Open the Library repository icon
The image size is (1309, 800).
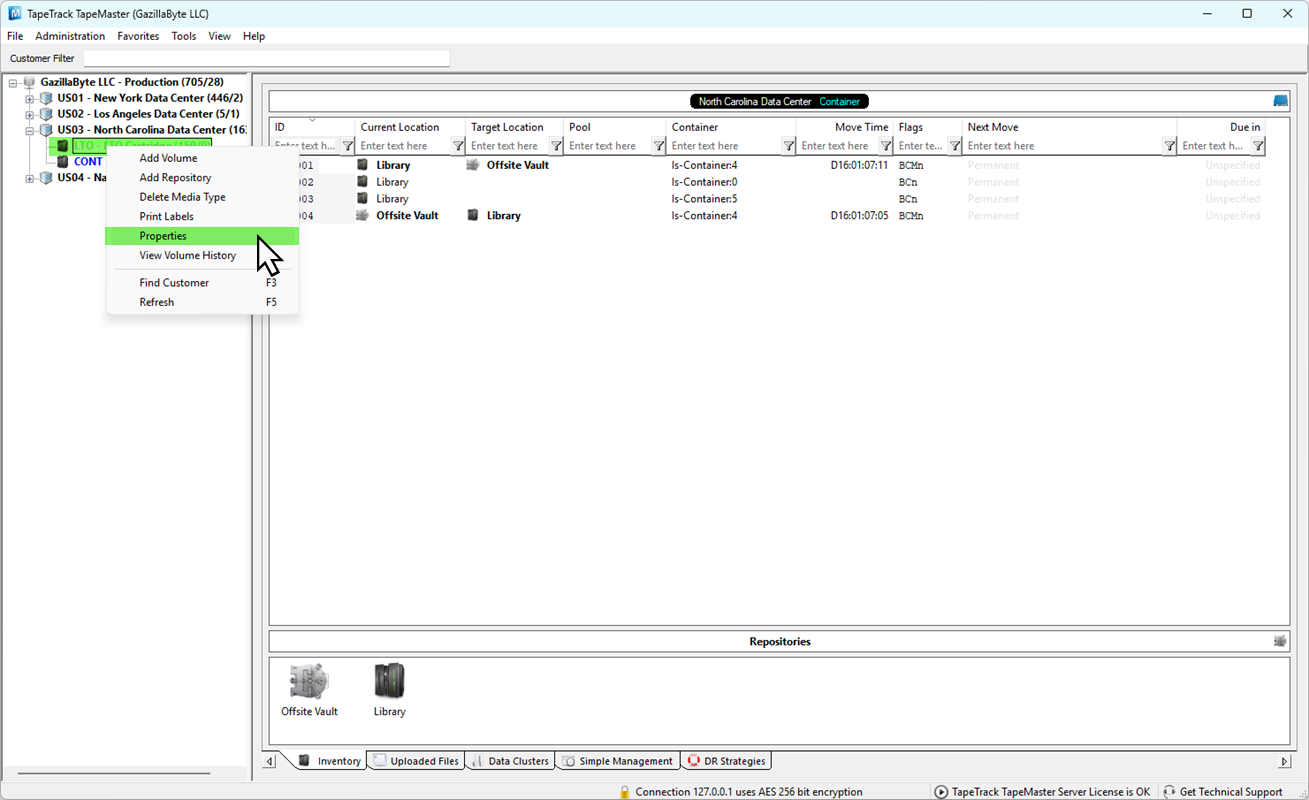click(x=389, y=680)
